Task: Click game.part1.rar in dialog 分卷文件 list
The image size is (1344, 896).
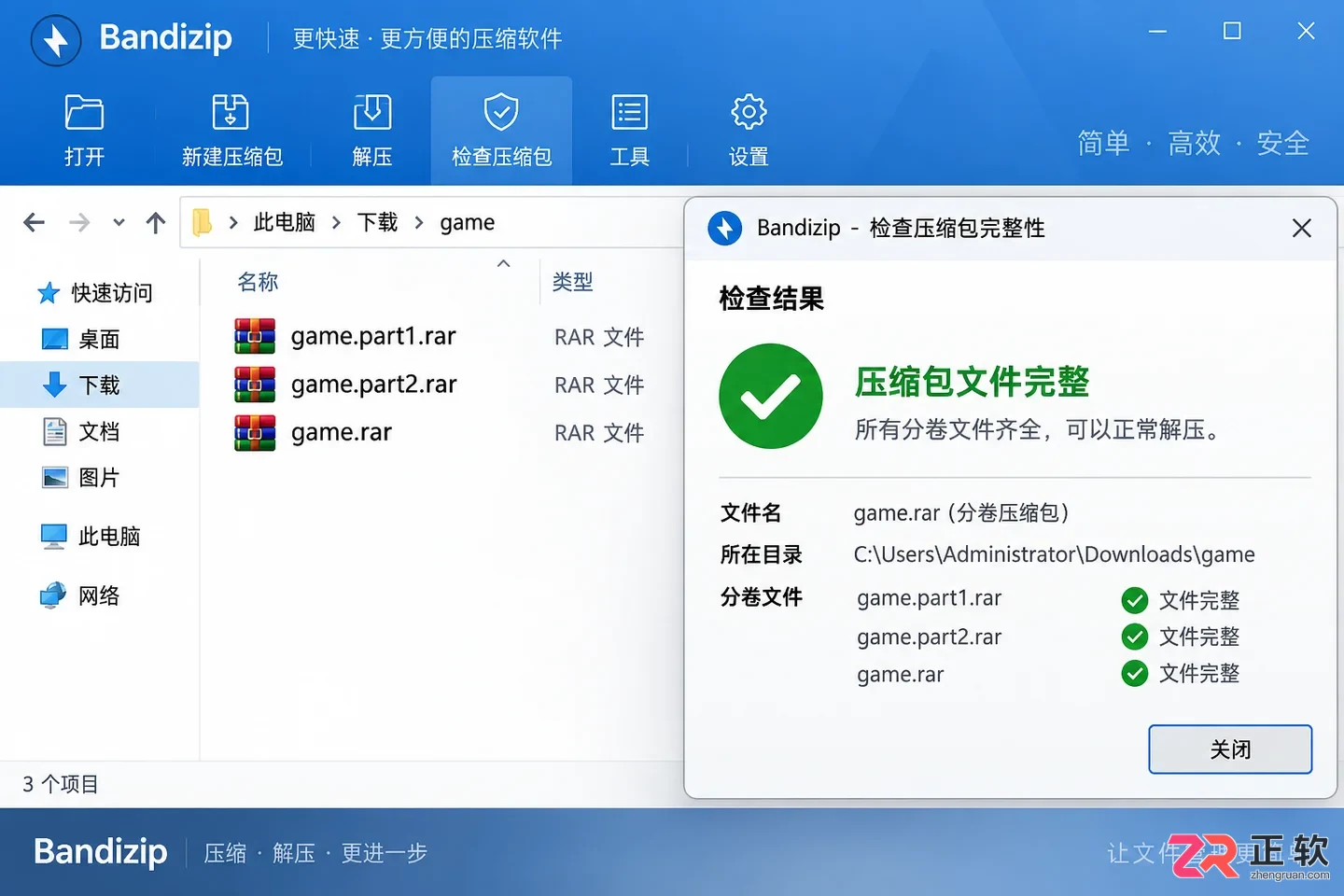Action: [929, 598]
